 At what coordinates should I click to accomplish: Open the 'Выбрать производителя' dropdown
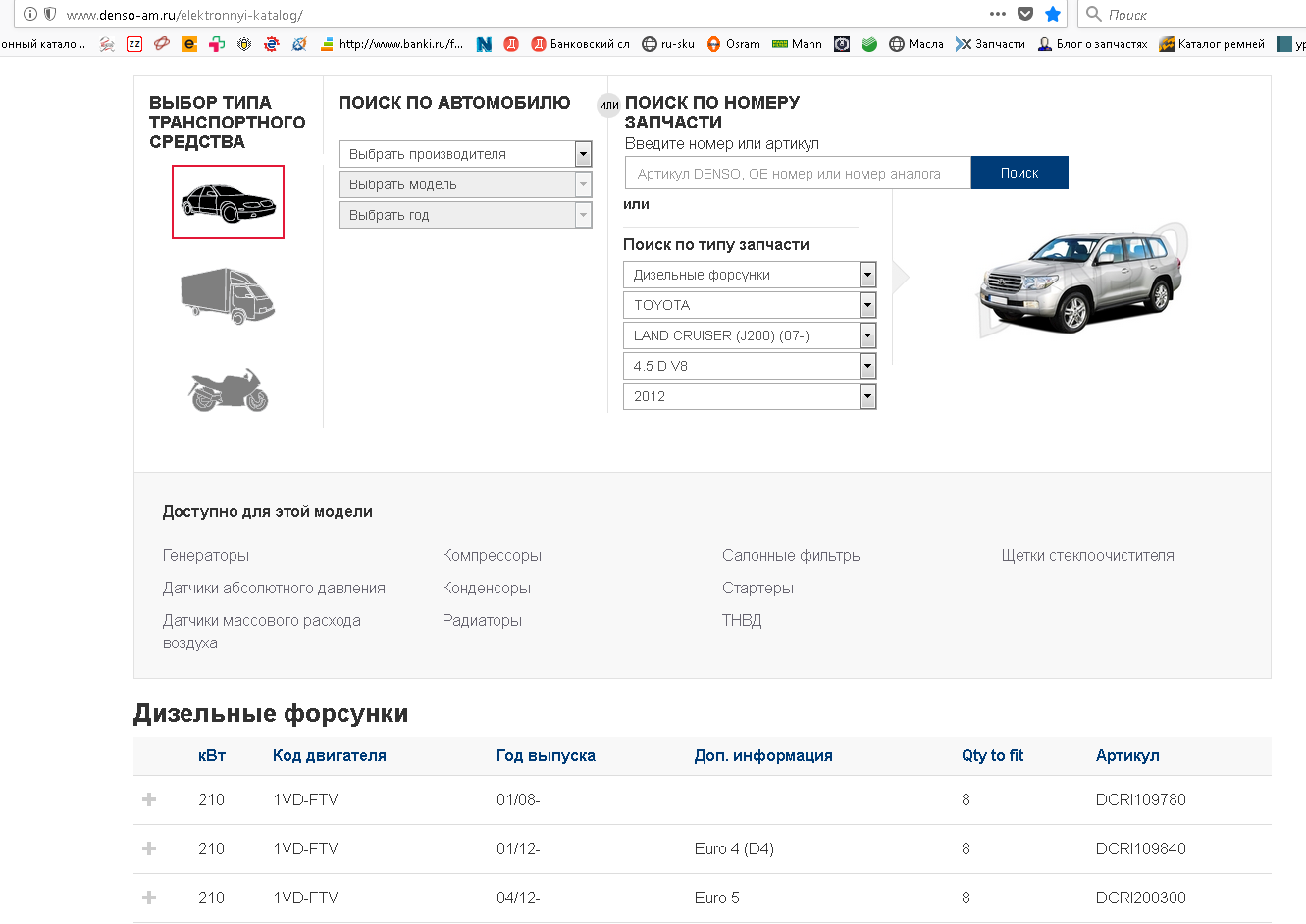(465, 154)
